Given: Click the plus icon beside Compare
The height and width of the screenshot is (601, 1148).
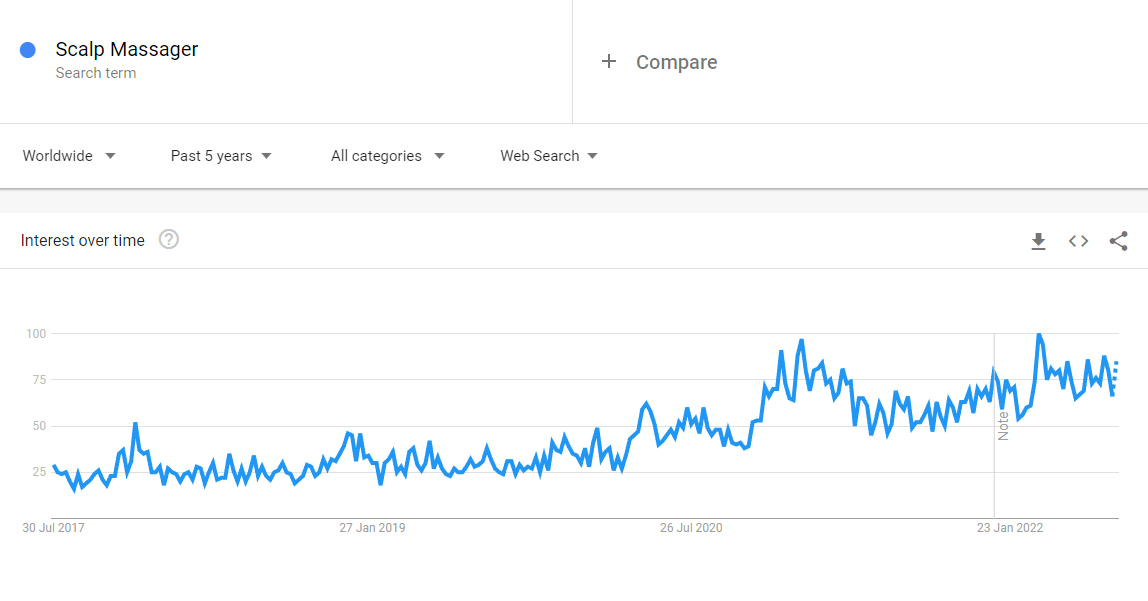Looking at the screenshot, I should point(608,61).
